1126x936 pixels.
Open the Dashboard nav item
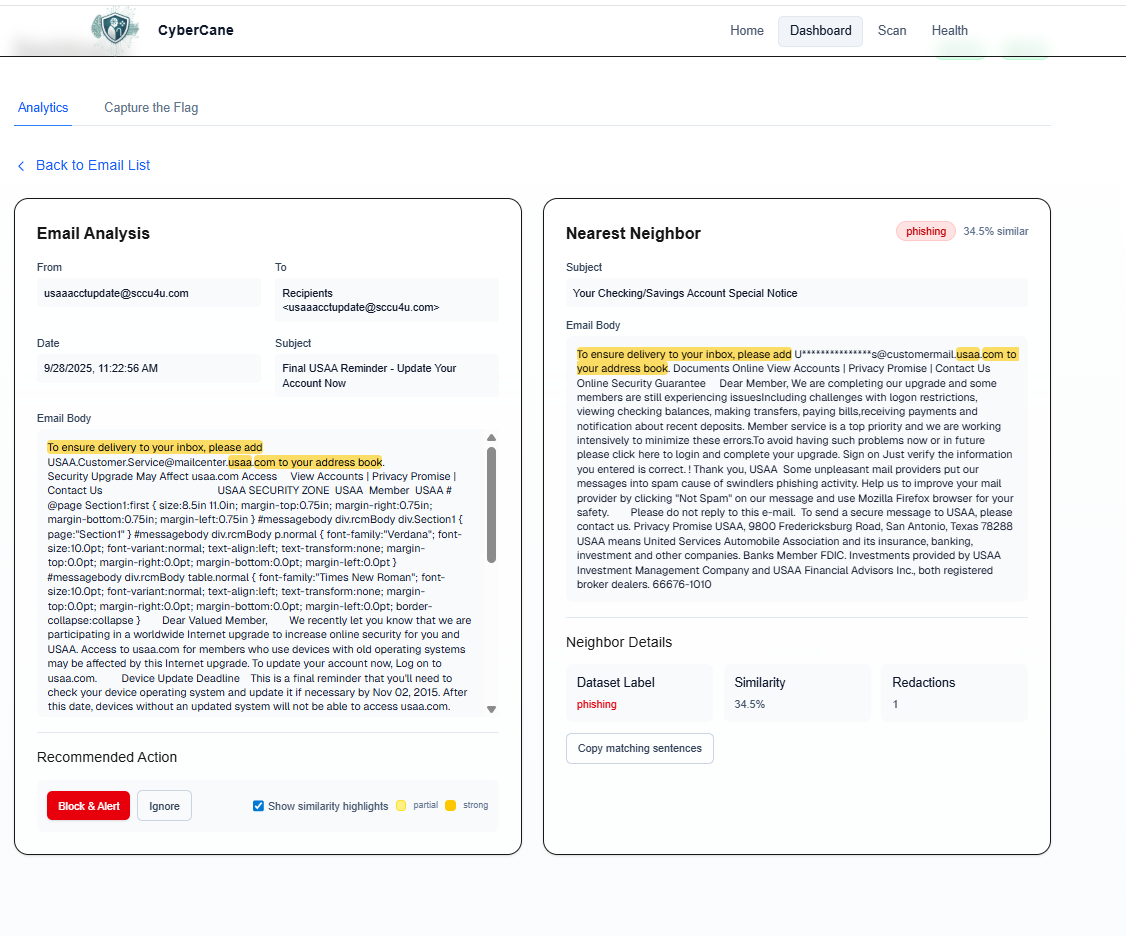coord(820,31)
